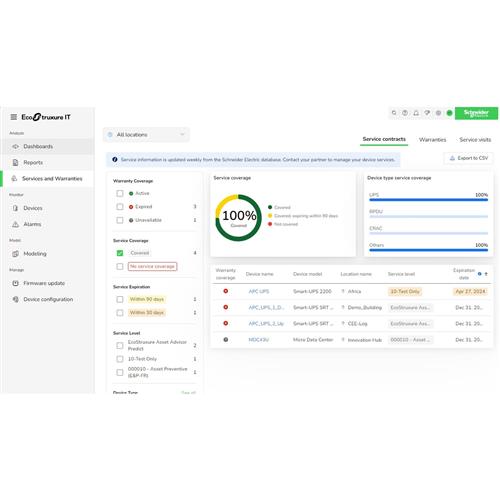The image size is (500, 500).
Task: Check the No service coverage checkbox
Action: [x=120, y=266]
